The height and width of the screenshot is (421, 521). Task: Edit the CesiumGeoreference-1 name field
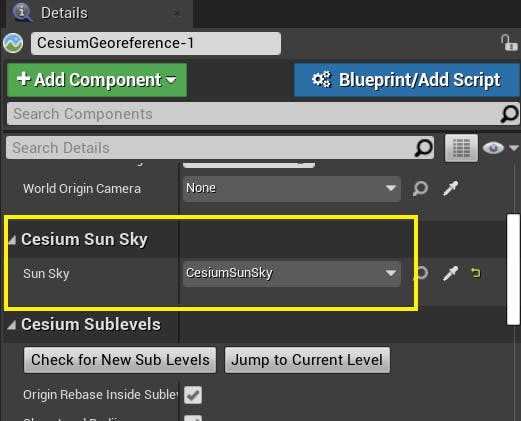156,43
